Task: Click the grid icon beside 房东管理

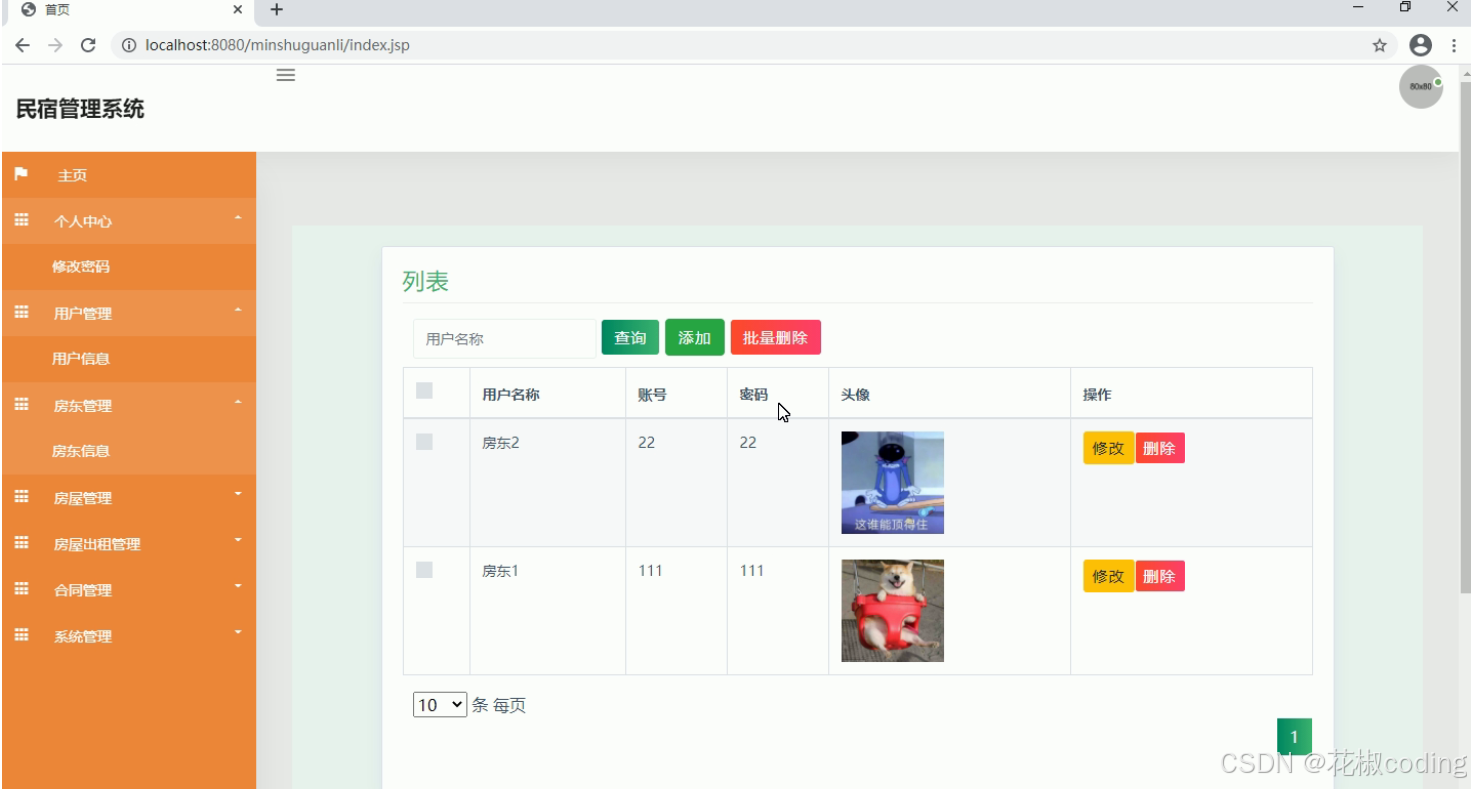Action: [21, 405]
